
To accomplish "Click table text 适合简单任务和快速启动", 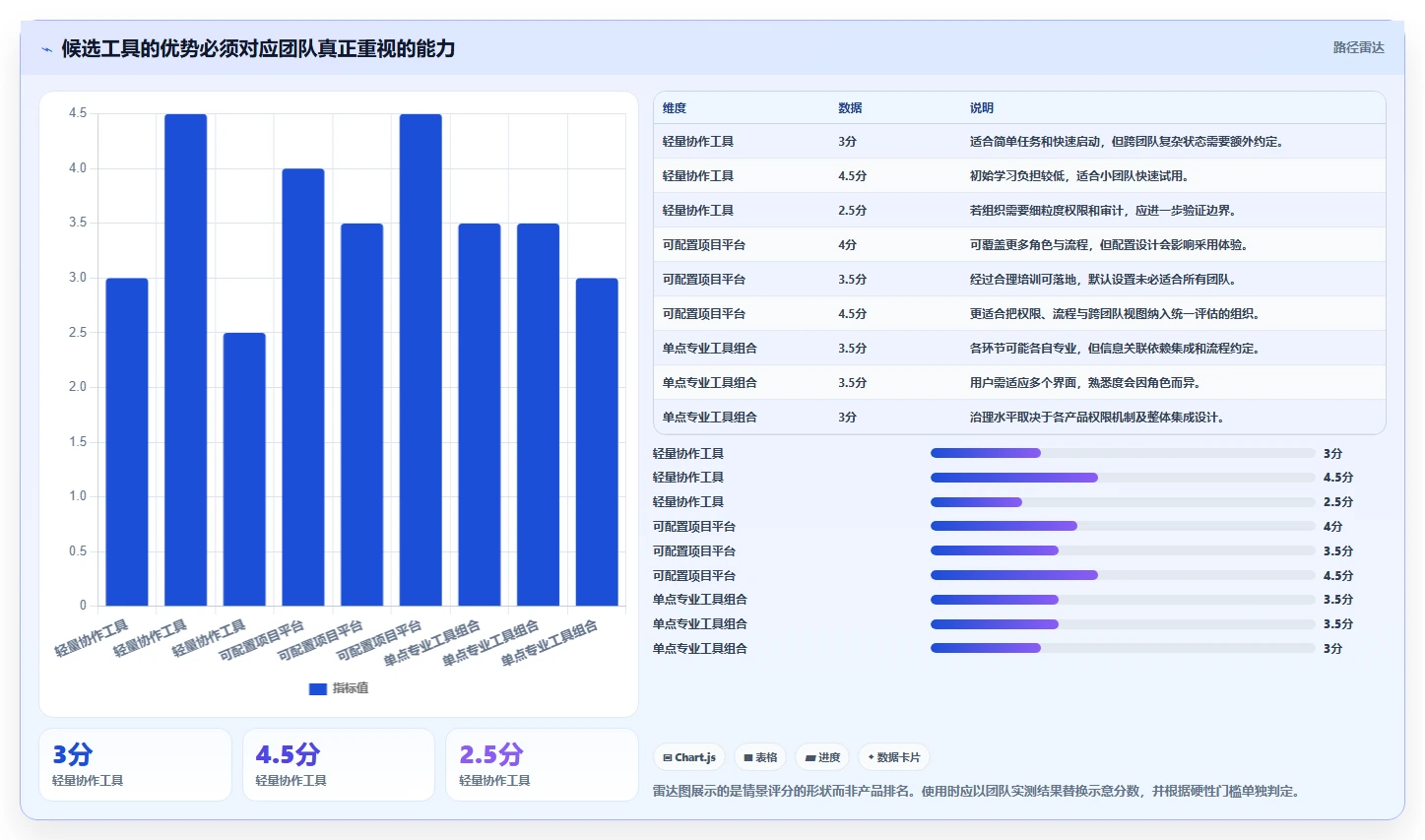I will tap(1035, 142).
